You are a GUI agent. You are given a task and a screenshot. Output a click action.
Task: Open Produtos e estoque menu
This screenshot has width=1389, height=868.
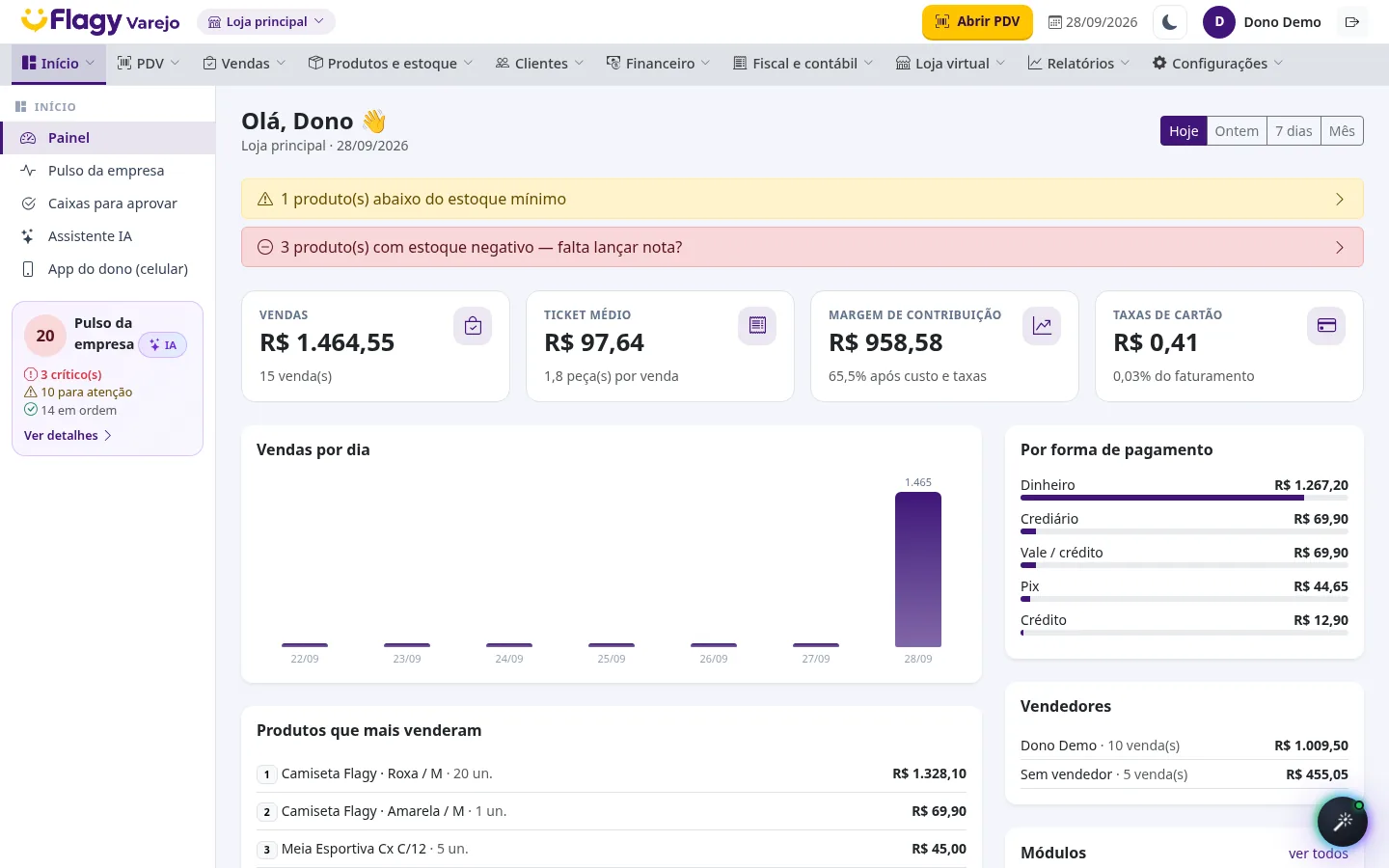[391, 64]
